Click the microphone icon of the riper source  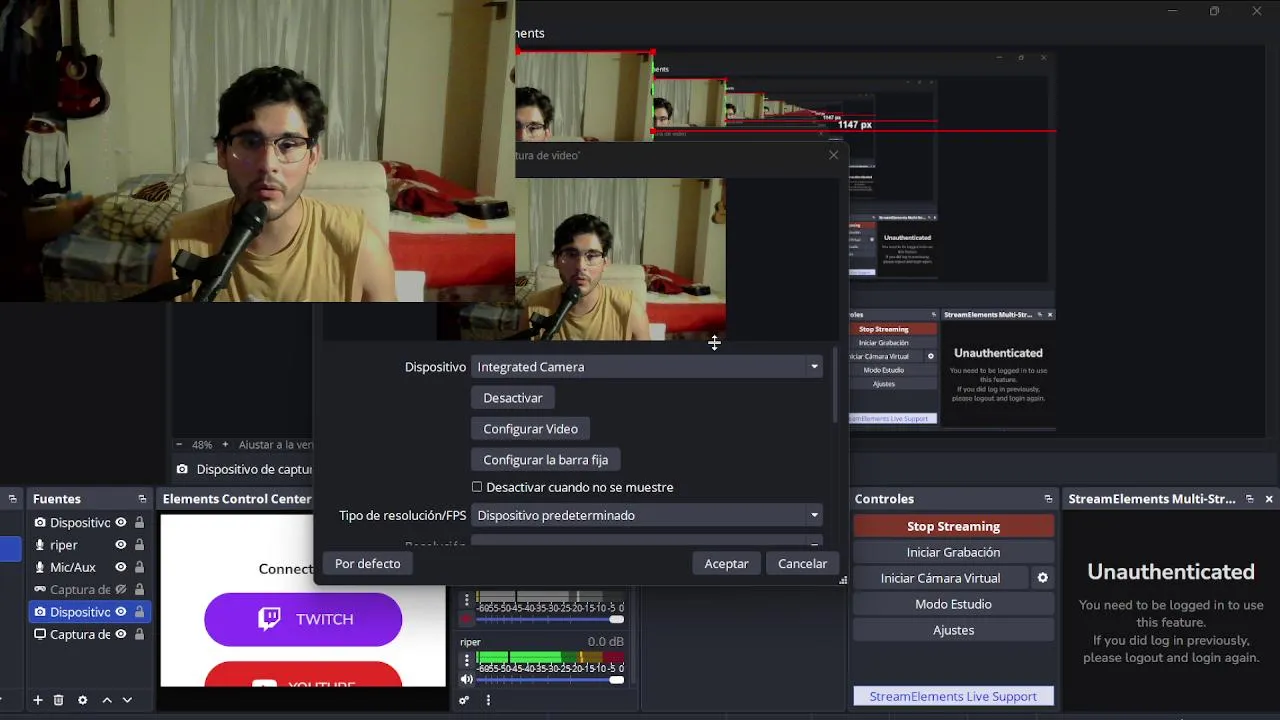[x=40, y=545]
